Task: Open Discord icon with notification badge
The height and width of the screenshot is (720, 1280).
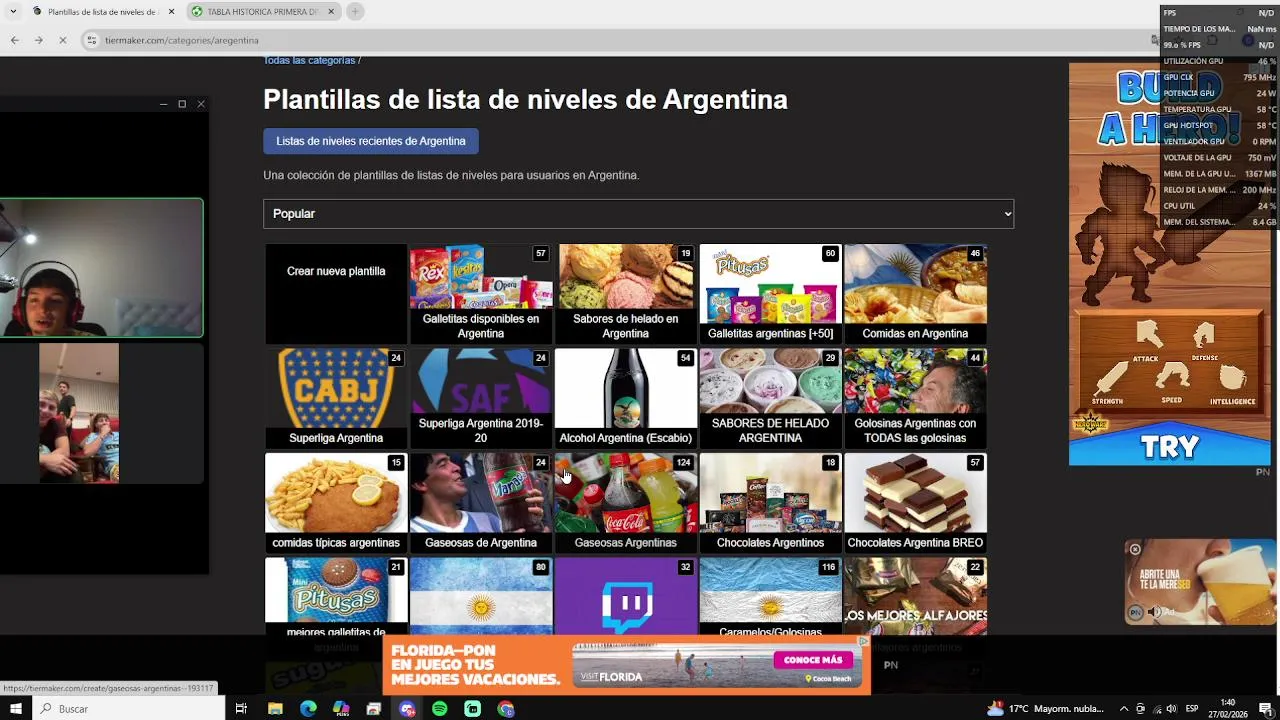Action: tap(407, 709)
